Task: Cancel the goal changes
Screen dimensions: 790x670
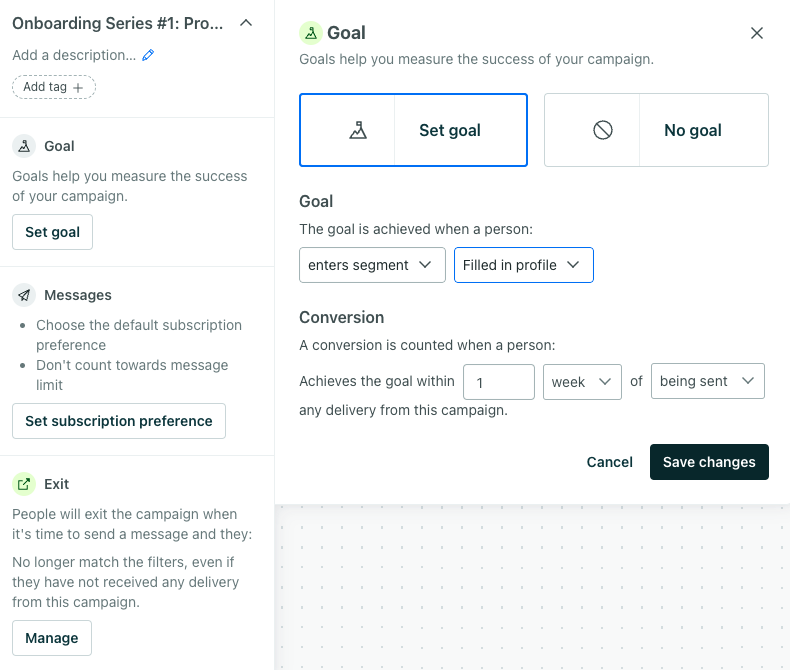Action: coord(609,462)
